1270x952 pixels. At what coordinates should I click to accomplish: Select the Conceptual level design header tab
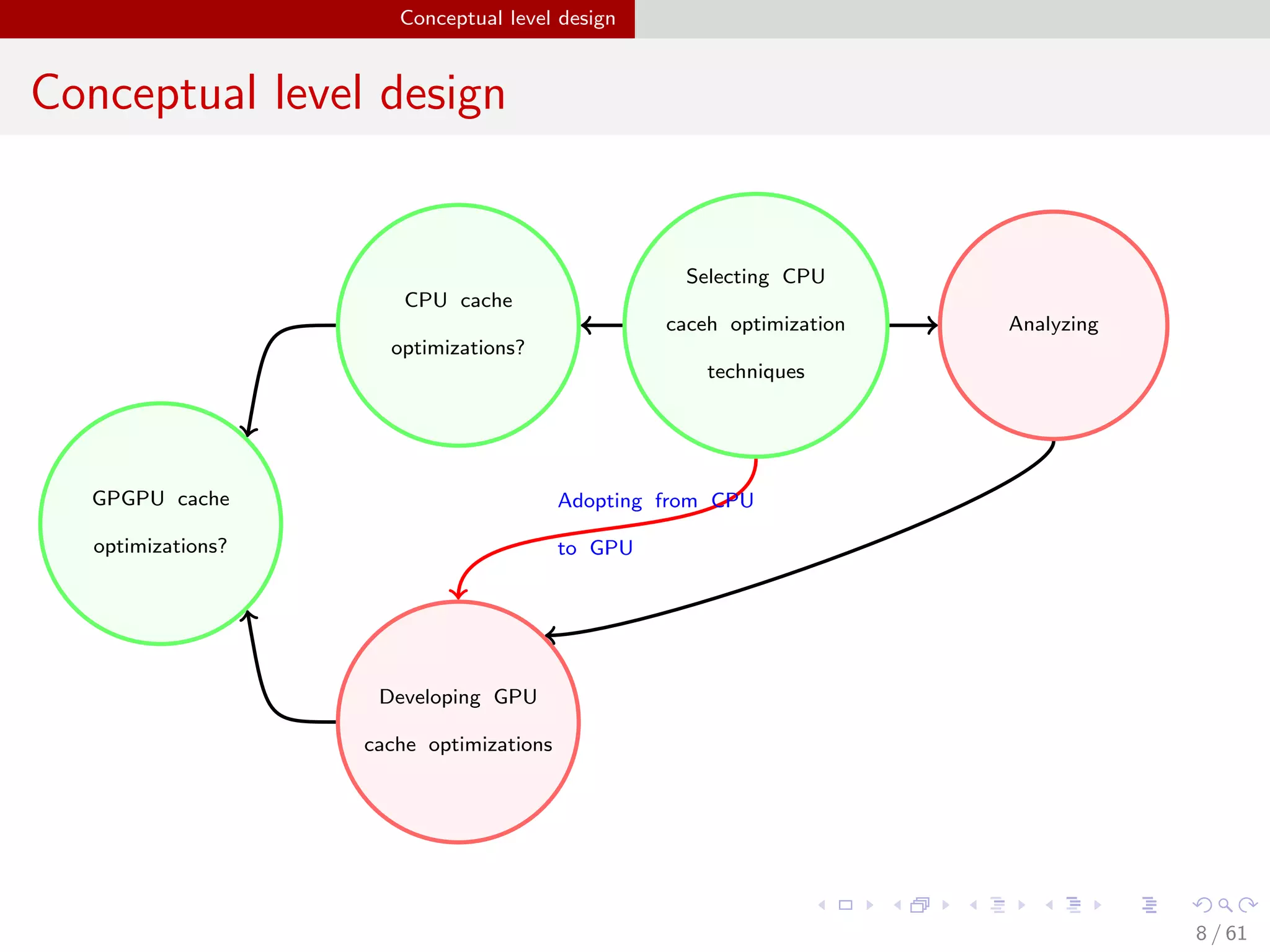(507, 18)
